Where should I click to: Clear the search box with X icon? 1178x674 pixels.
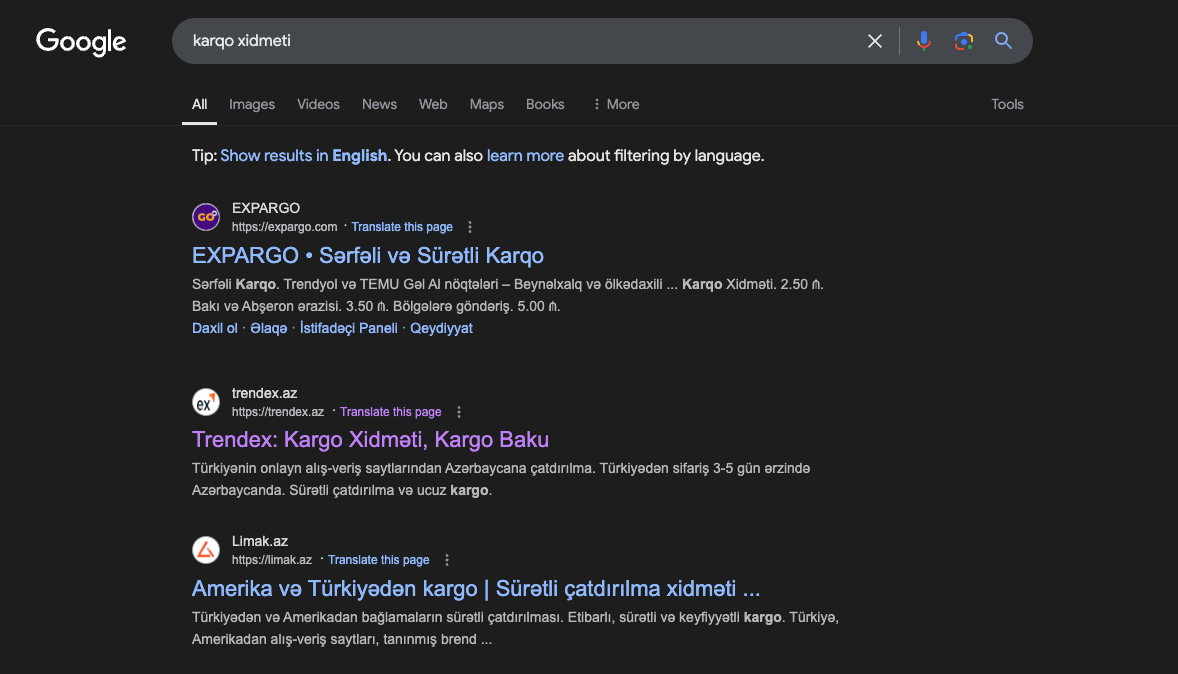click(x=874, y=41)
